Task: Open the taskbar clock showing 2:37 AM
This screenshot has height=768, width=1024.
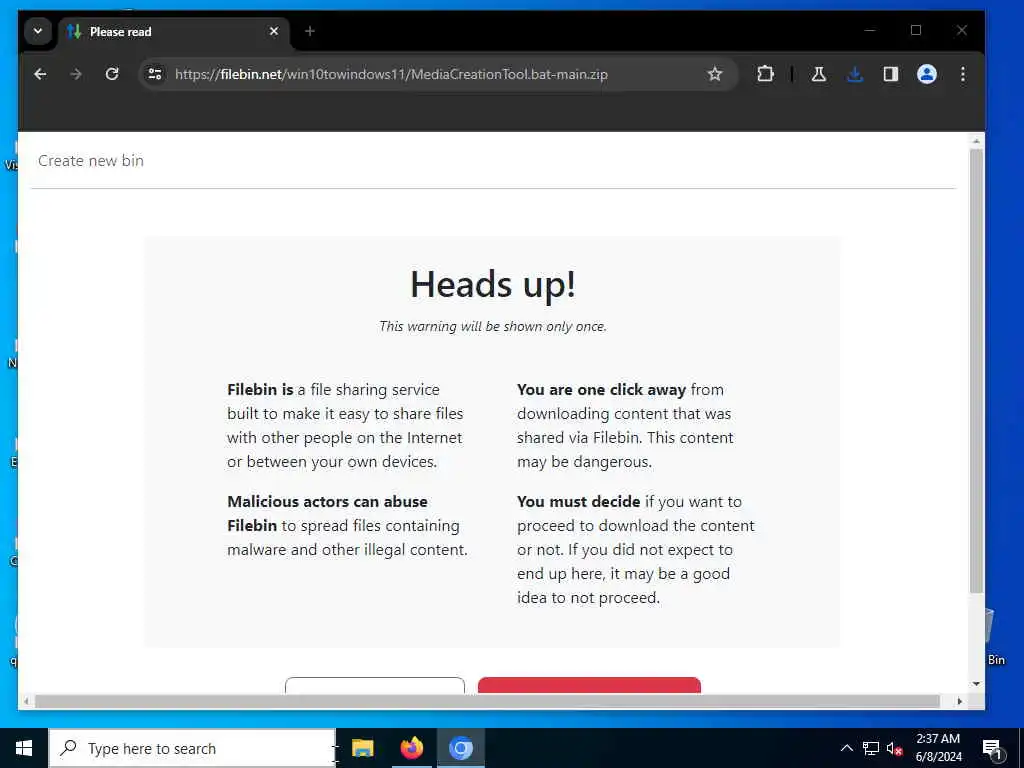Action: pyautogui.click(x=938, y=748)
